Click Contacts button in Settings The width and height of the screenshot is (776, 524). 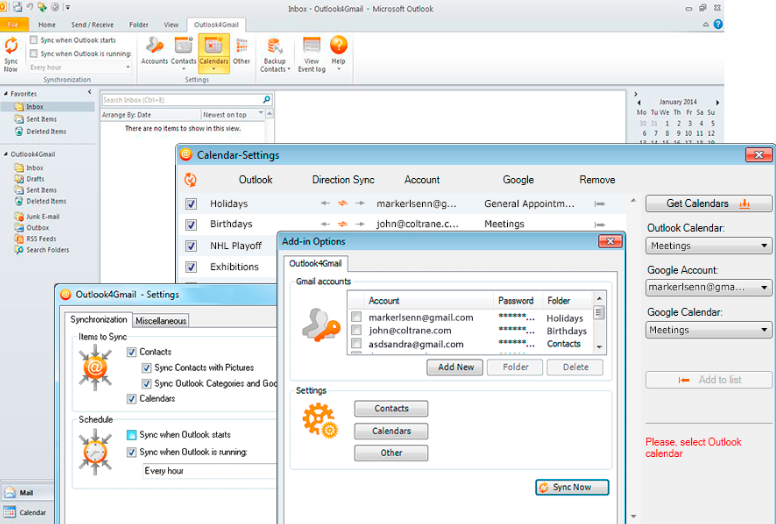click(x=391, y=409)
